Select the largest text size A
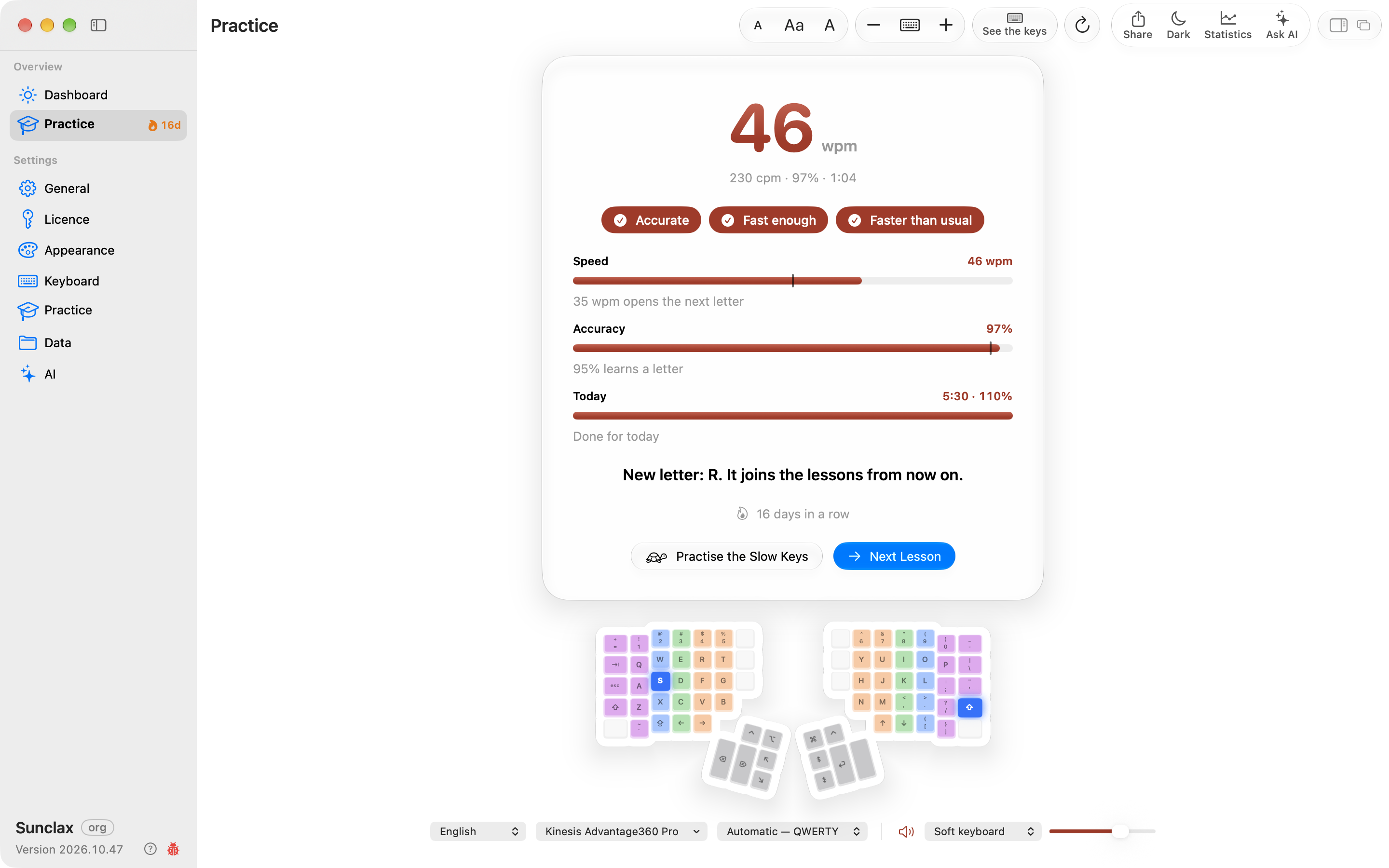The image size is (1389, 868). point(830,25)
